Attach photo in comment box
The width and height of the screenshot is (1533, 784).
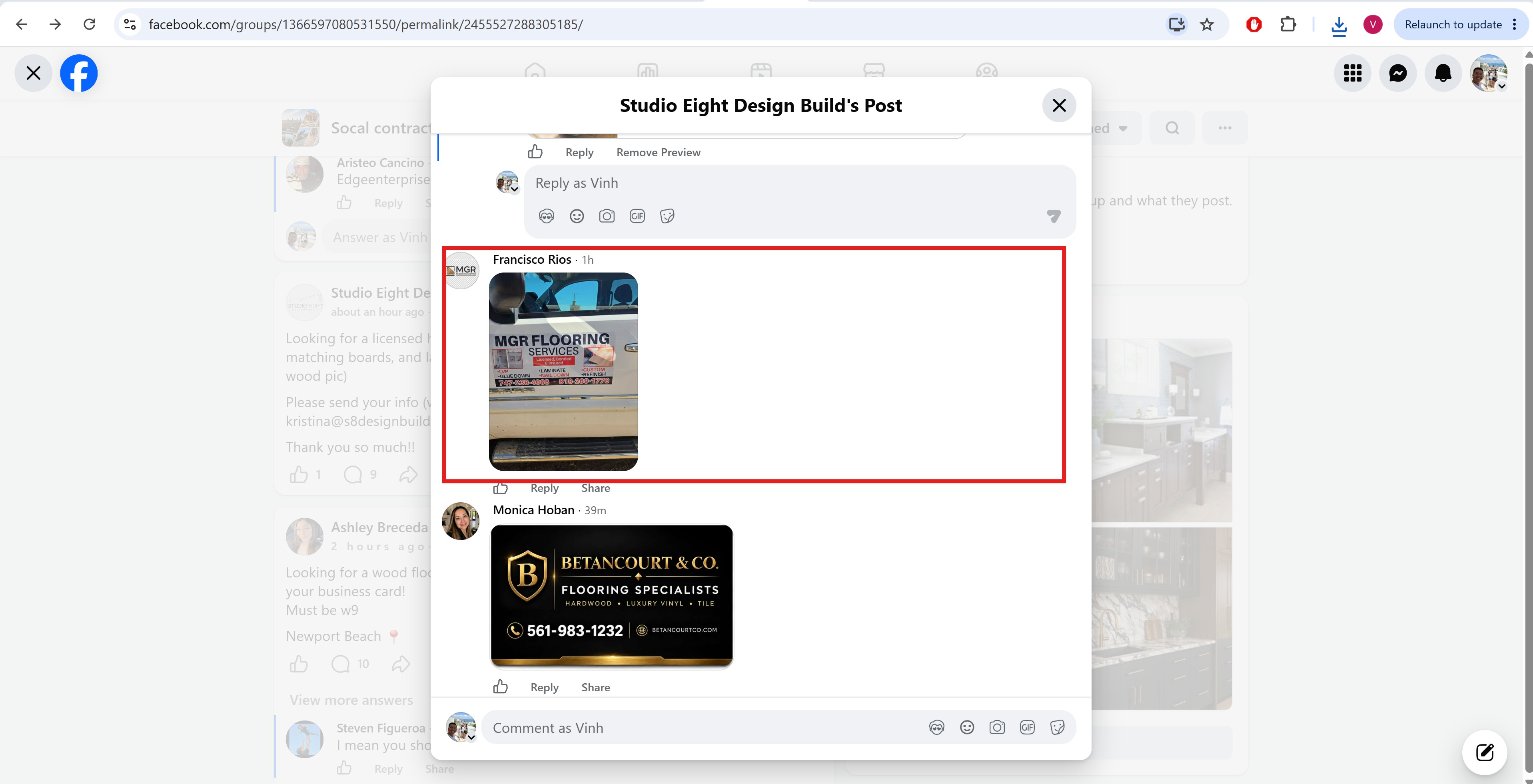pos(997,728)
